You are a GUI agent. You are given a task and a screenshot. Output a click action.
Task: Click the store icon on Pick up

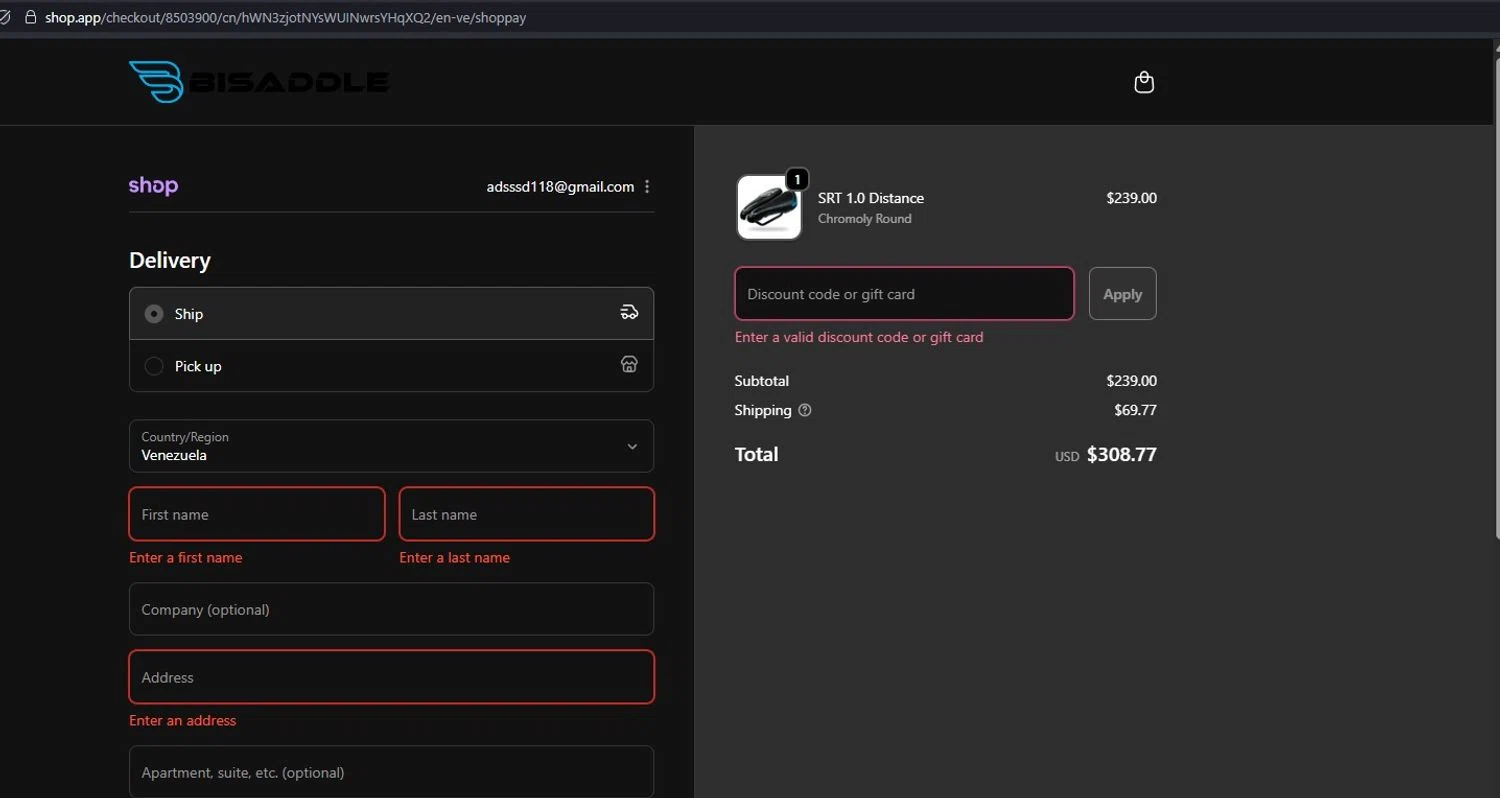pyautogui.click(x=629, y=365)
